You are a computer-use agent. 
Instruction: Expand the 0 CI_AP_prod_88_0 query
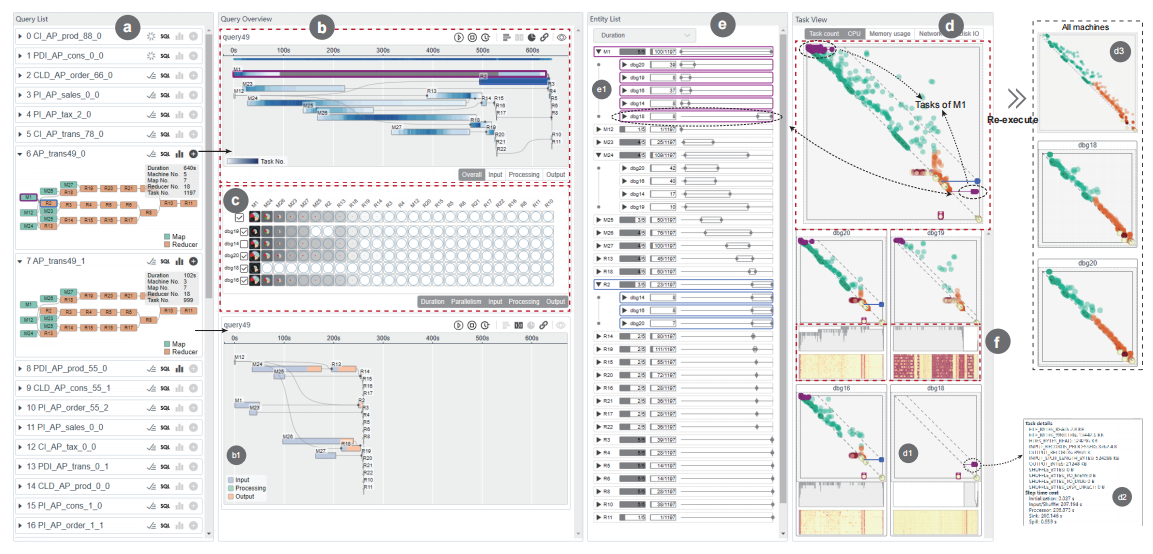coord(22,36)
